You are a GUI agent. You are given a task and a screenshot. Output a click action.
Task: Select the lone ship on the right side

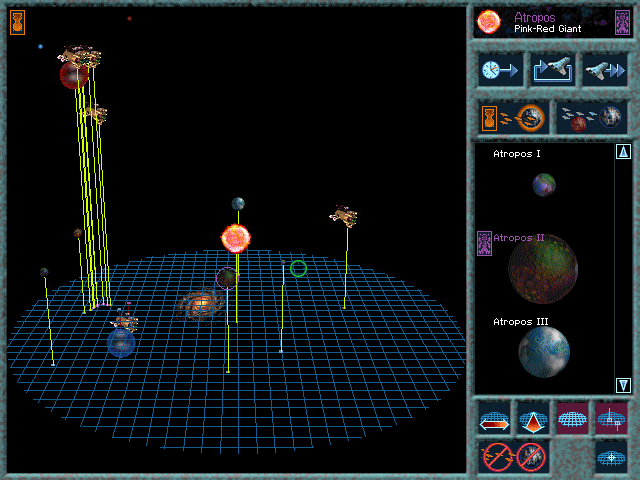tap(344, 216)
